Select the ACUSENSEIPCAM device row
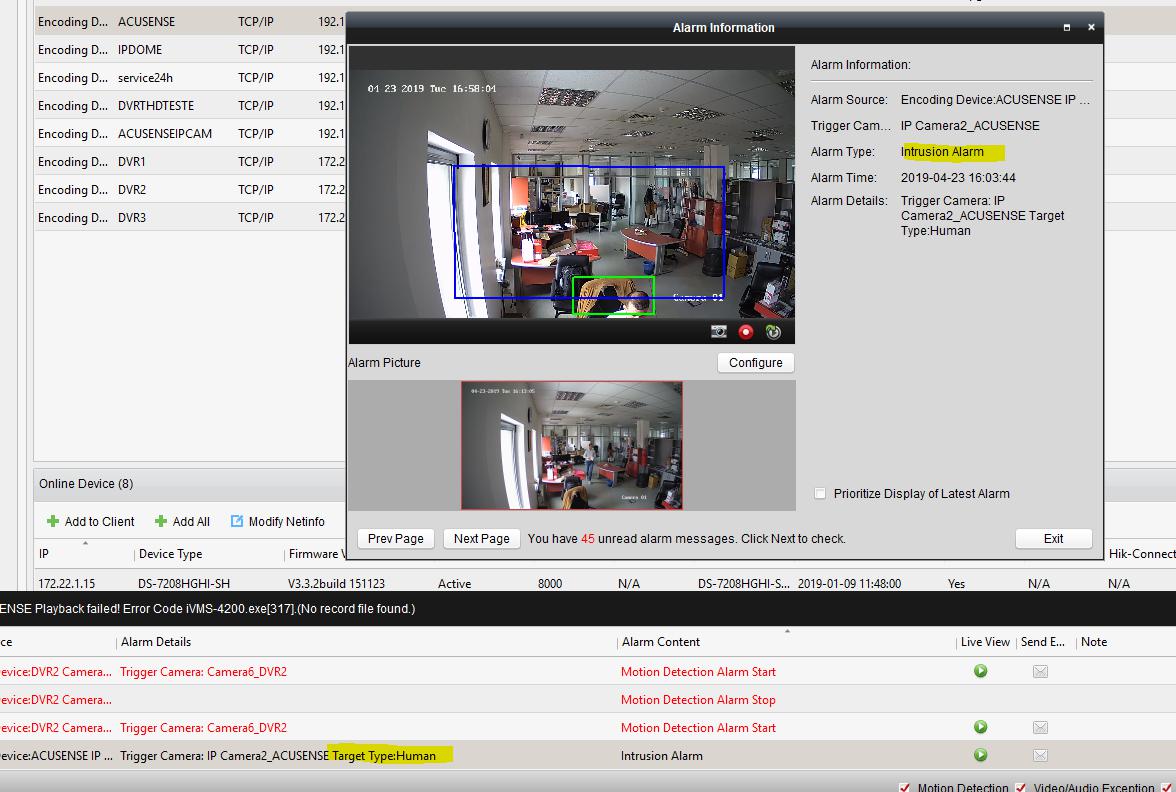Screen dimensions: 1176x792 pyautogui.click(x=165, y=133)
